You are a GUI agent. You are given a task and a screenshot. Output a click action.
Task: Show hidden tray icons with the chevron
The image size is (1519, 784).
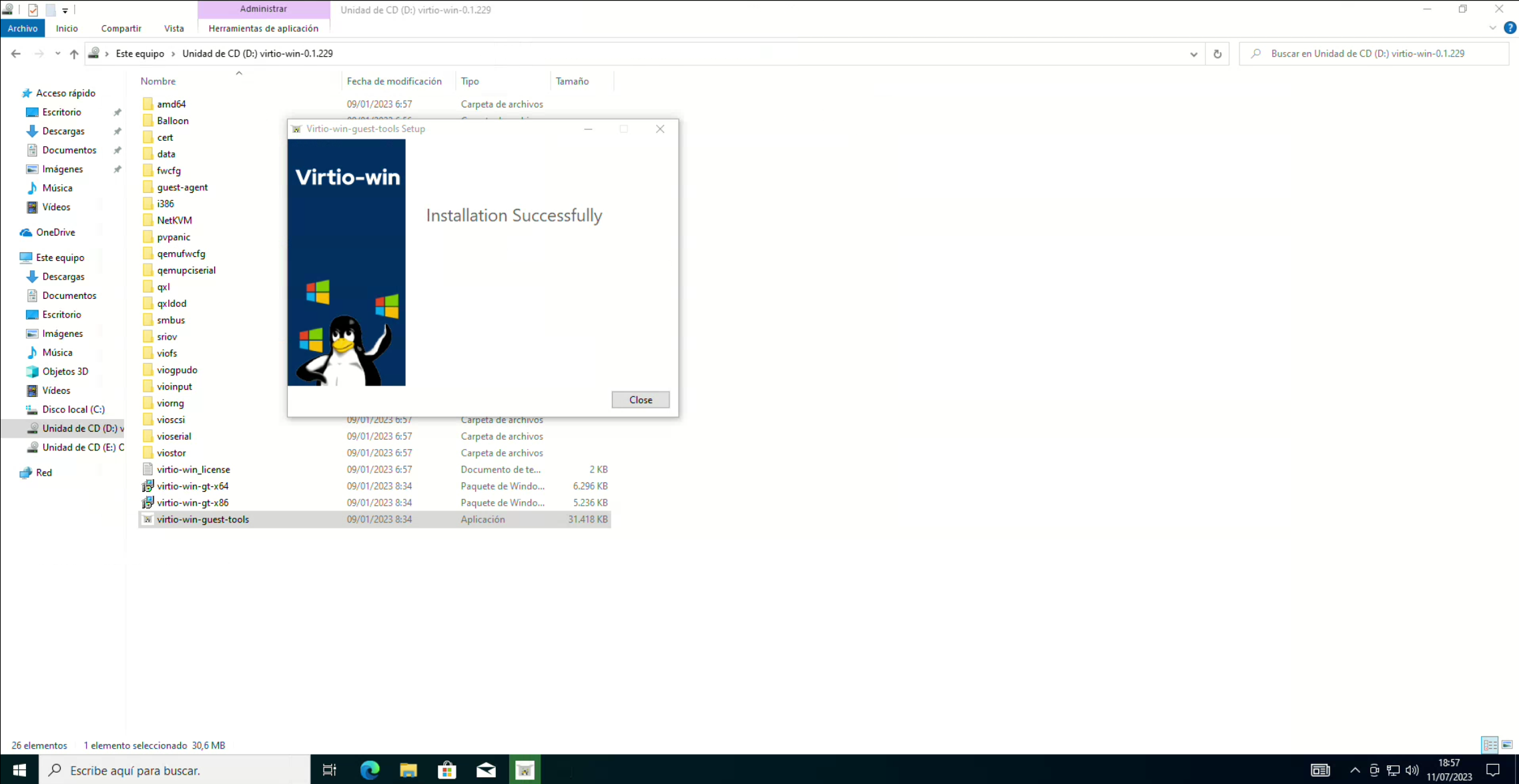(1354, 770)
